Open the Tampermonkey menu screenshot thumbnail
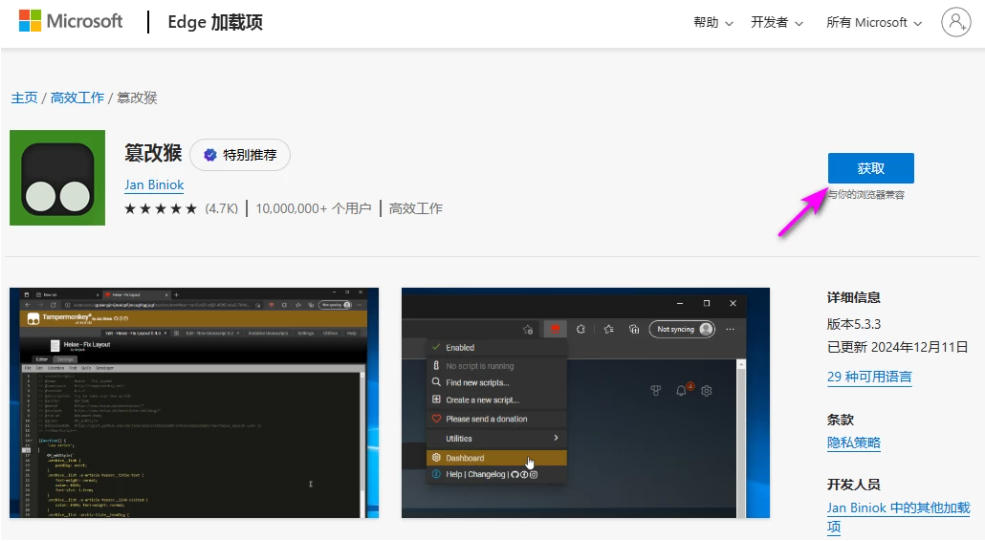Image resolution: width=985 pixels, height=541 pixels. (x=585, y=403)
